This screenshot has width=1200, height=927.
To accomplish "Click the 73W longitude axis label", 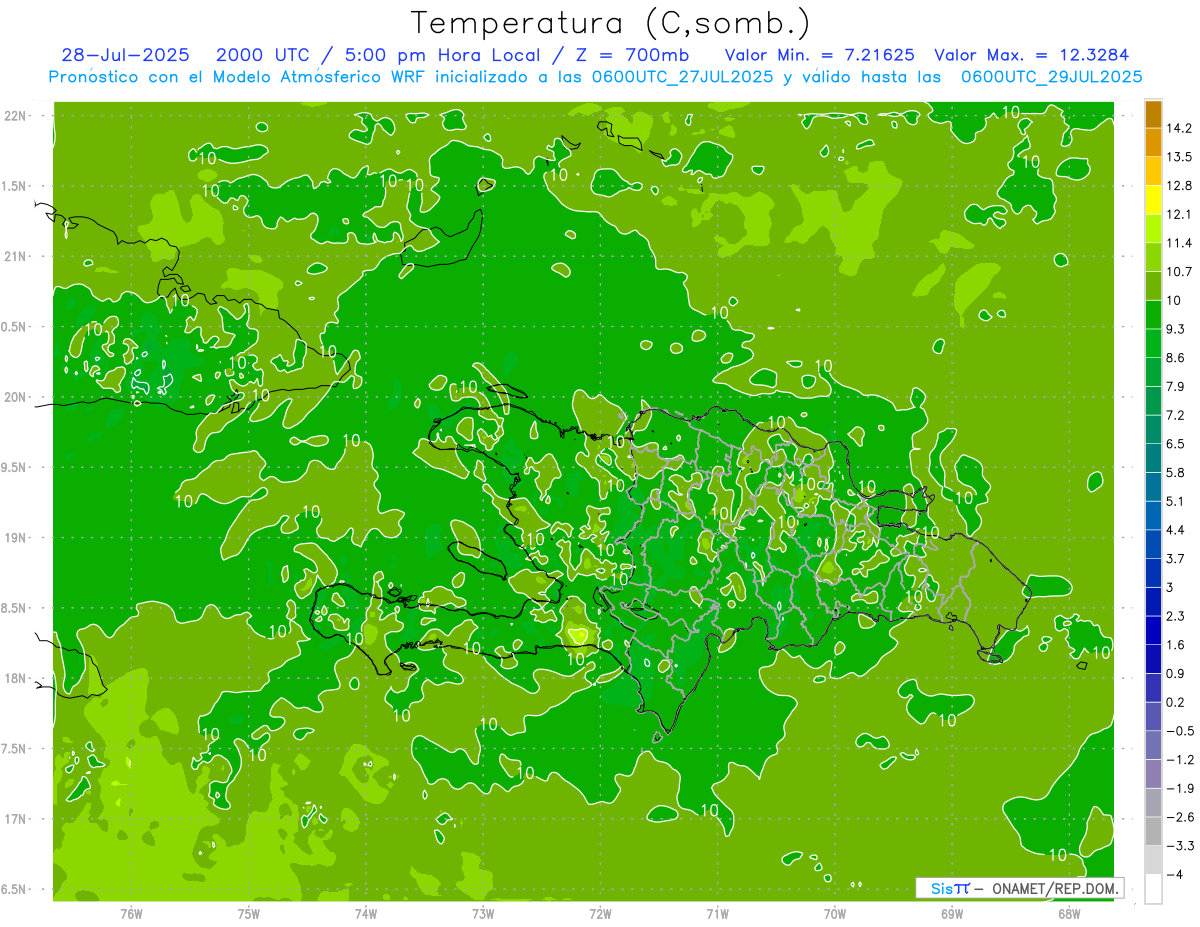I will (483, 913).
